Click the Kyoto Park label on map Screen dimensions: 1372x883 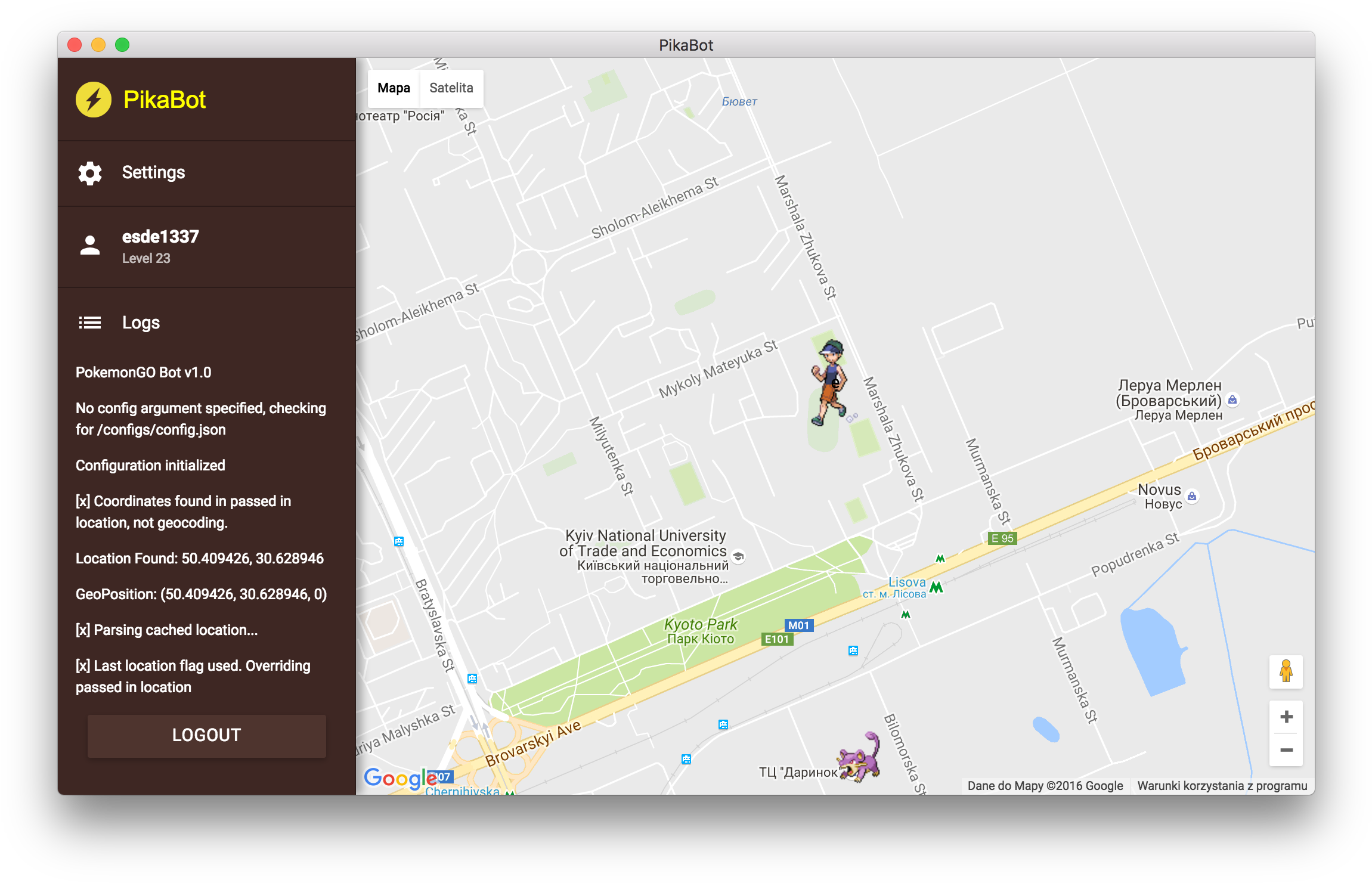click(701, 625)
